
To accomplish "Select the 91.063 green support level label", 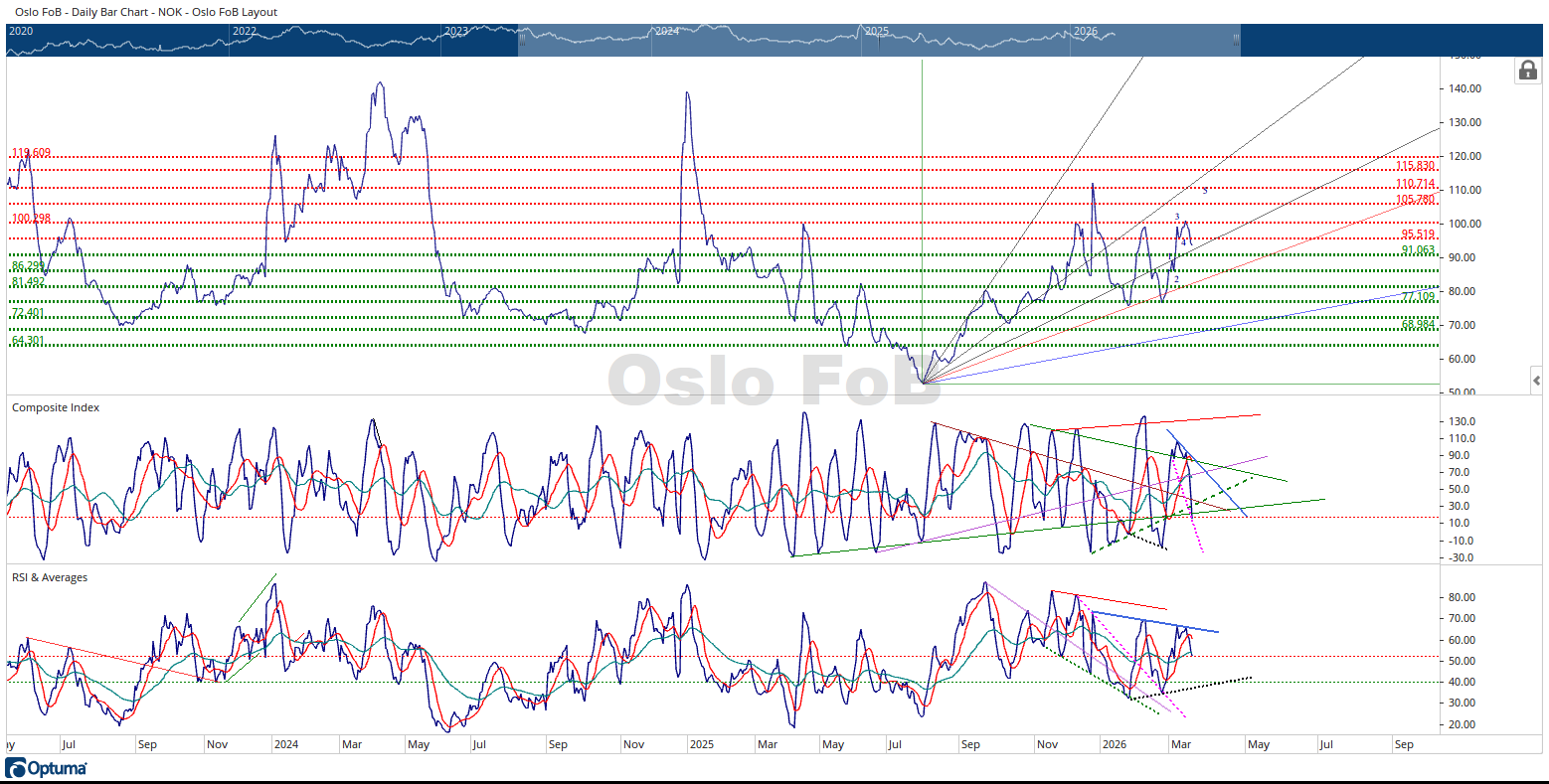I will click(1418, 250).
